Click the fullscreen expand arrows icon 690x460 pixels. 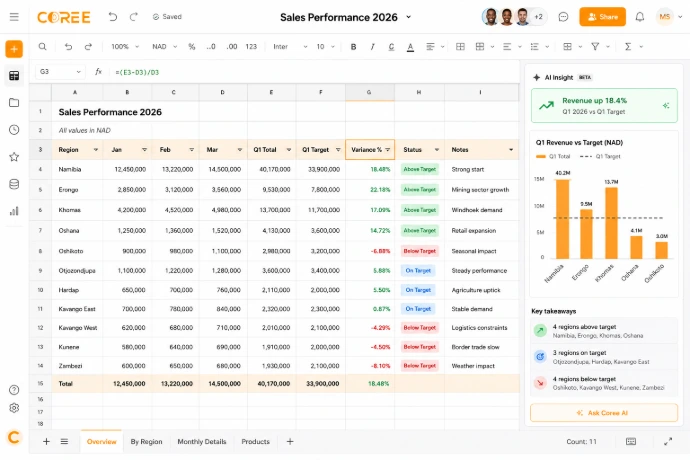click(668, 441)
